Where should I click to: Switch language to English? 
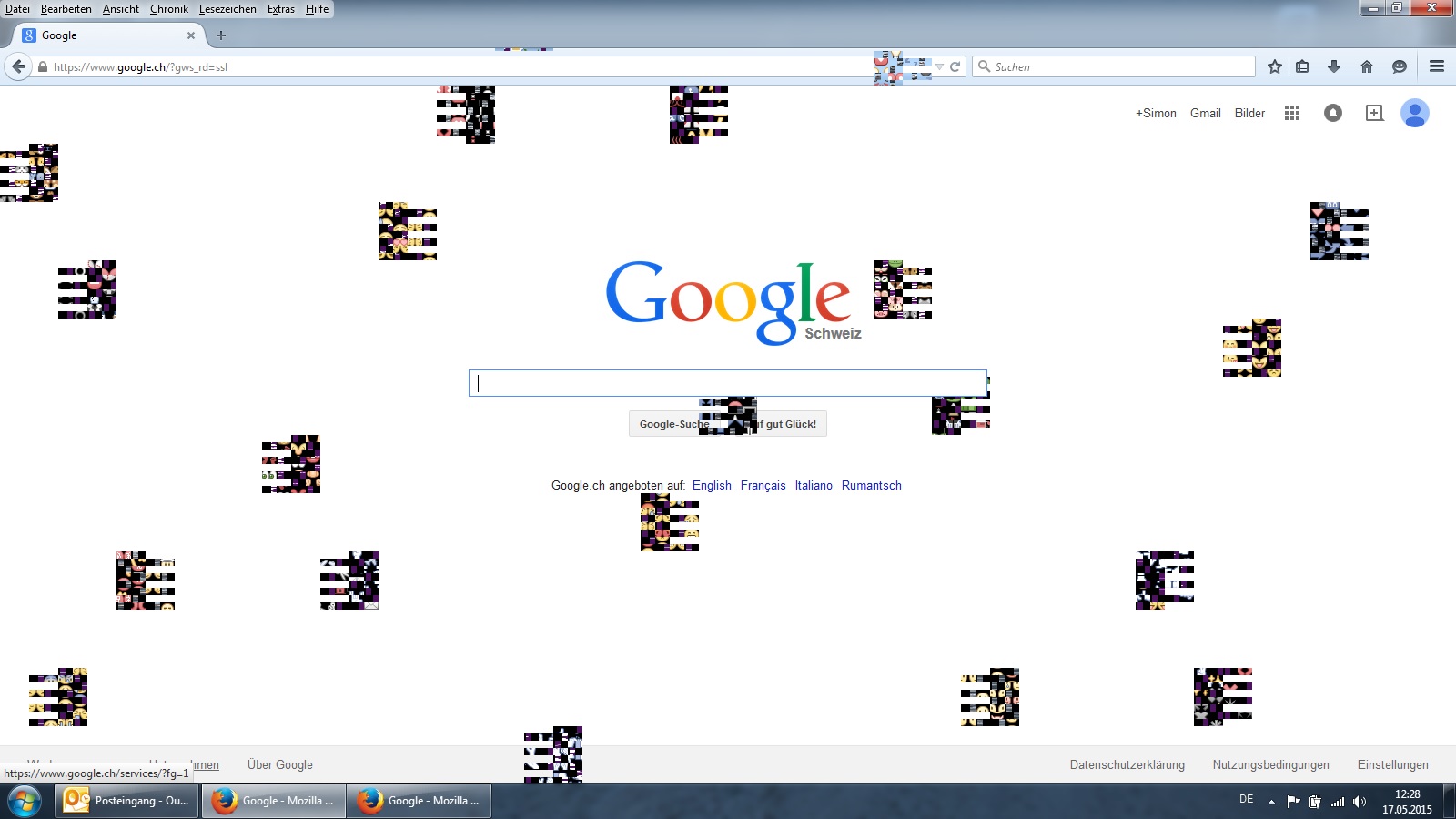(712, 485)
